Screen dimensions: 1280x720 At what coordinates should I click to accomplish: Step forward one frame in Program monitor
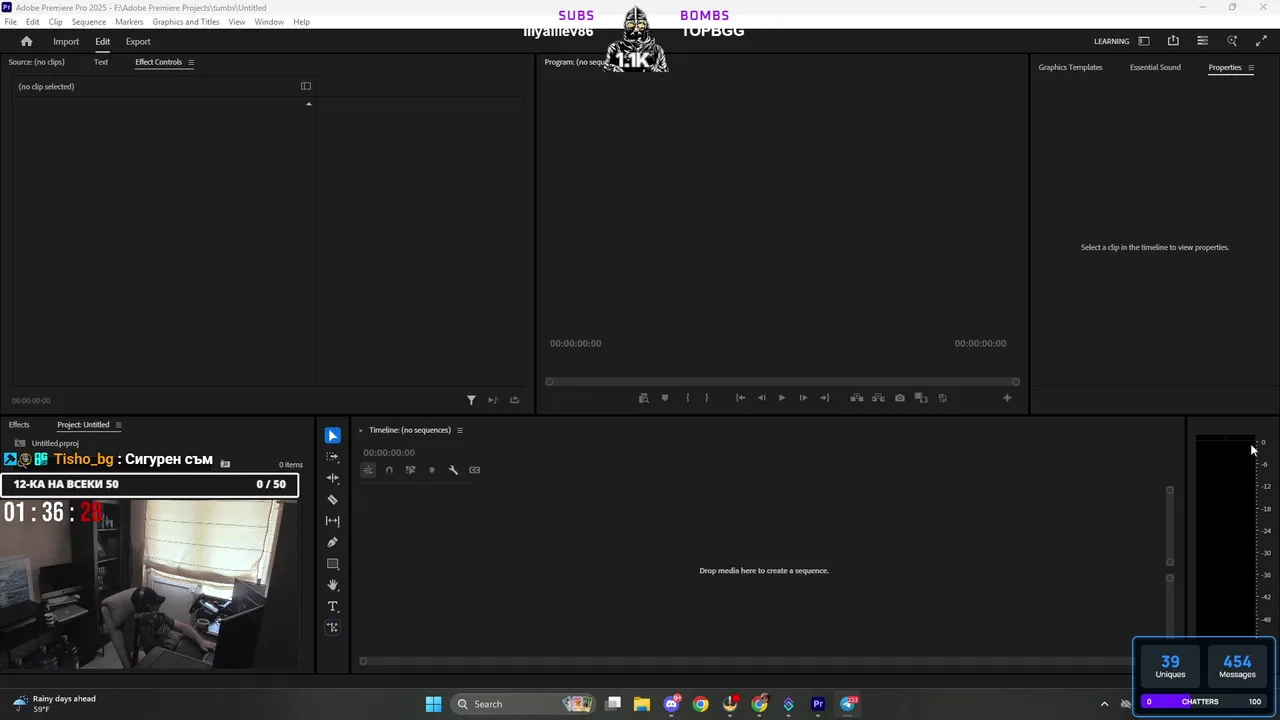click(803, 398)
